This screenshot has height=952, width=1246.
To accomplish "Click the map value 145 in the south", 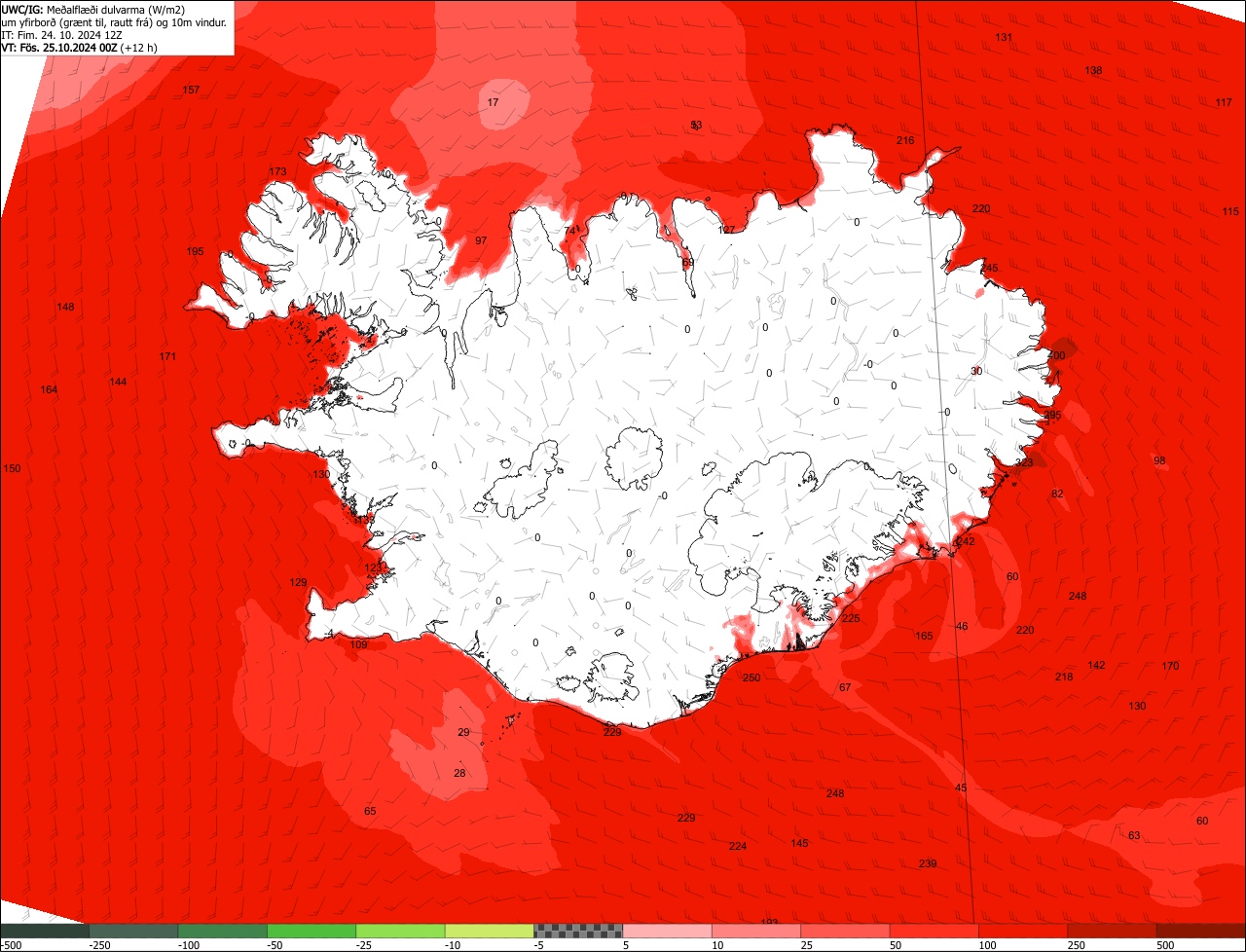I will (799, 843).
